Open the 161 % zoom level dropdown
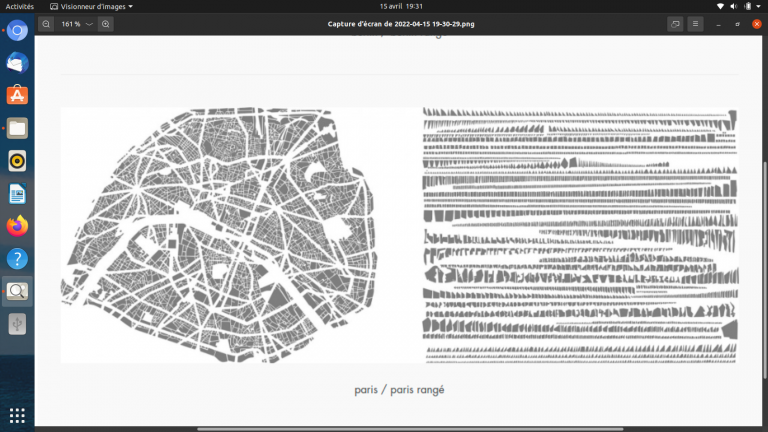The height and width of the screenshot is (432, 768). tap(89, 23)
